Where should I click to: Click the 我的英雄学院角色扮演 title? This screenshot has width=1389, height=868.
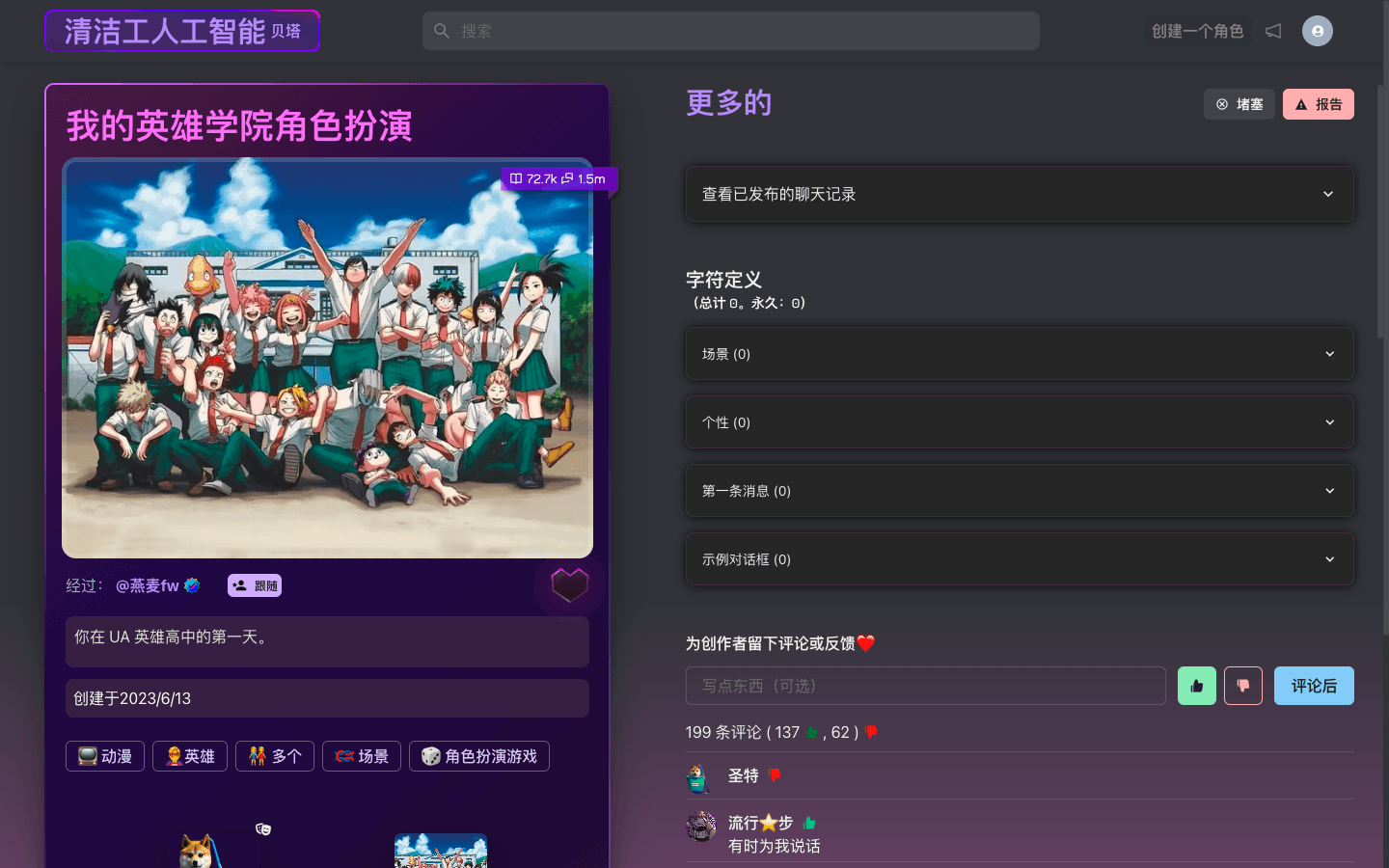239,125
